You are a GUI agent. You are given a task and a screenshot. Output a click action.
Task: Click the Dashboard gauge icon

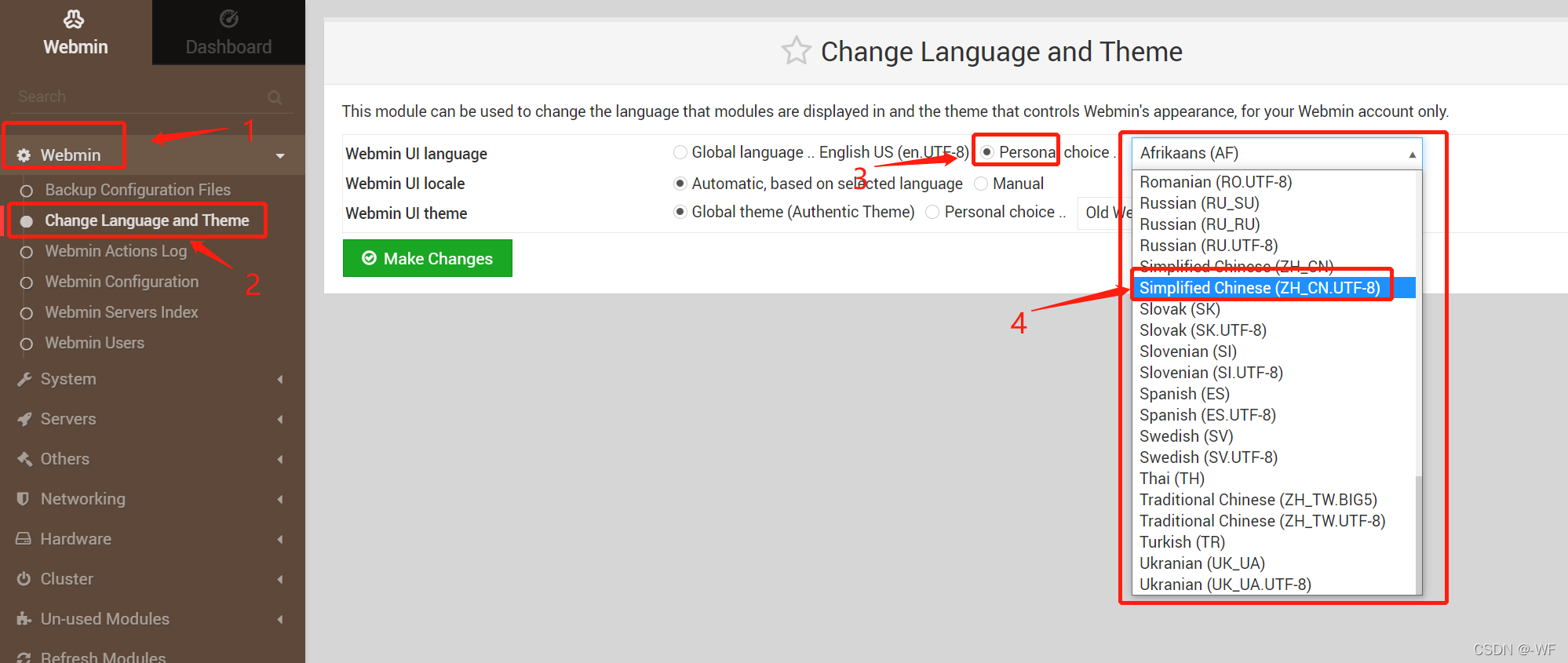pyautogui.click(x=228, y=19)
